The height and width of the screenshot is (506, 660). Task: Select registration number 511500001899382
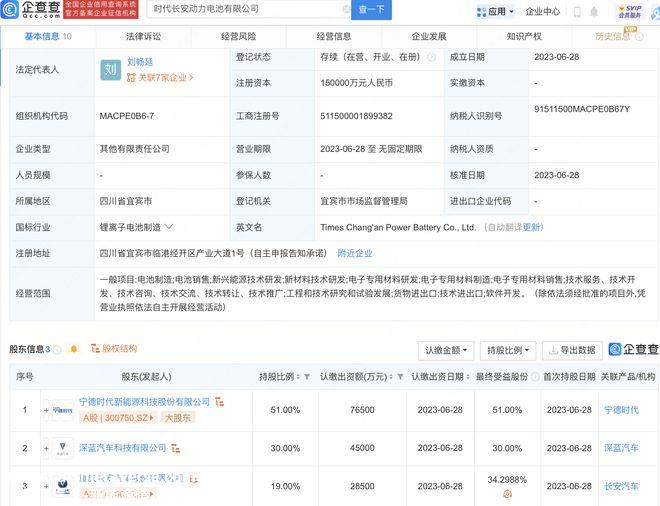coord(357,116)
